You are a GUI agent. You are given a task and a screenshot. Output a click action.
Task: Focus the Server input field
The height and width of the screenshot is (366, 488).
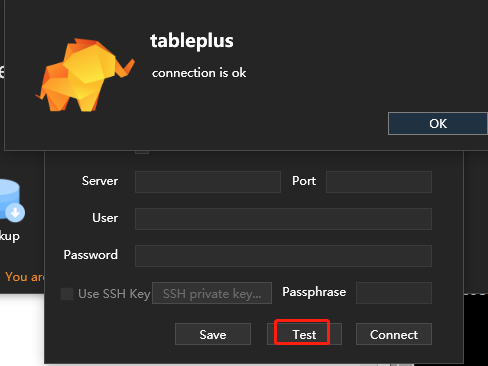pyautogui.click(x=208, y=182)
